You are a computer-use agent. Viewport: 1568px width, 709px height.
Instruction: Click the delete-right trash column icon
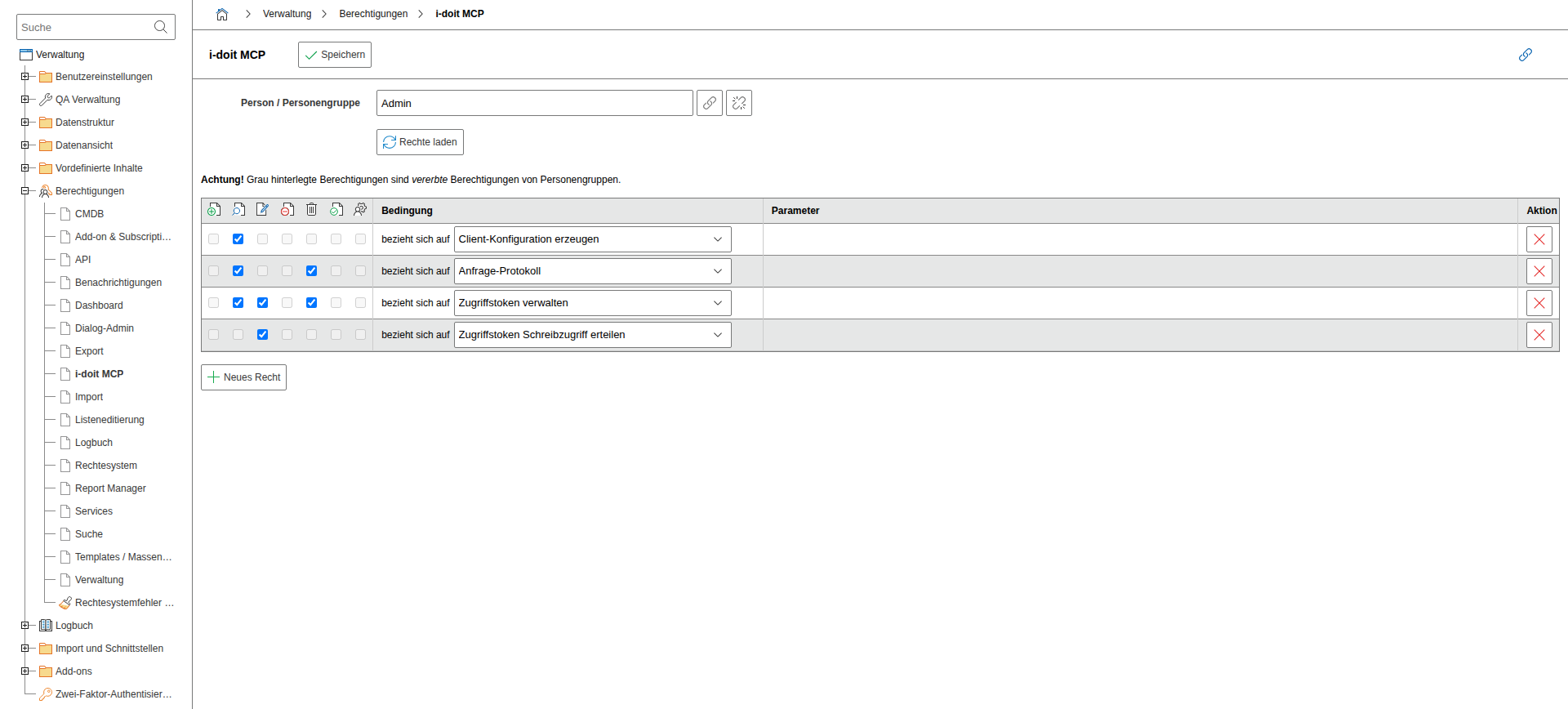(311, 210)
